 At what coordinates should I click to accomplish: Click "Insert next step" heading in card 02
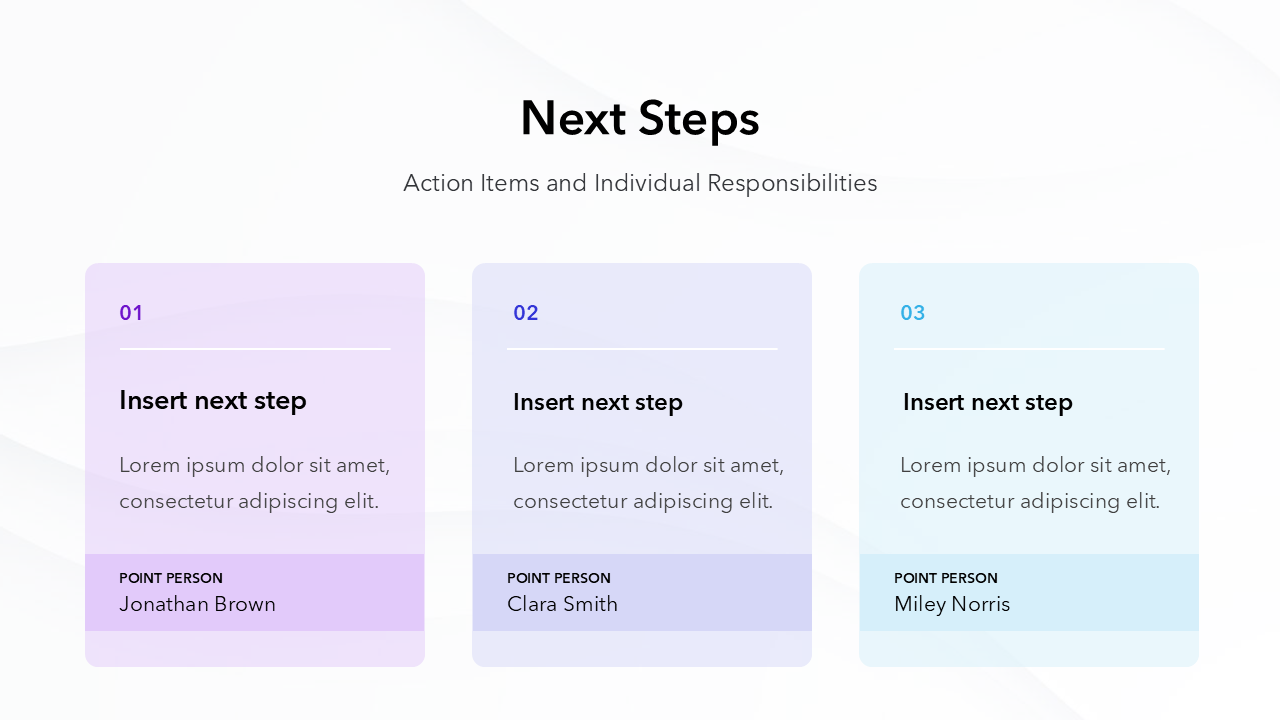tap(598, 403)
